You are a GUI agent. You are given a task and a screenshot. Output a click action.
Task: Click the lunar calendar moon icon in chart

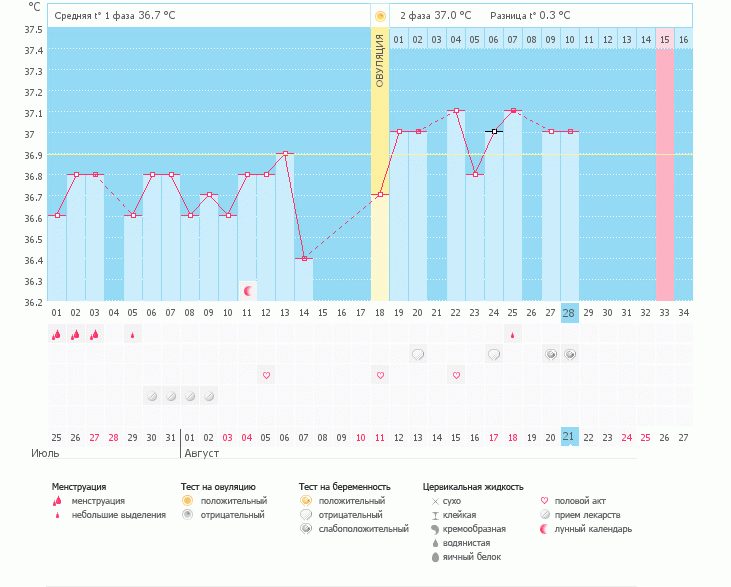coord(248,291)
